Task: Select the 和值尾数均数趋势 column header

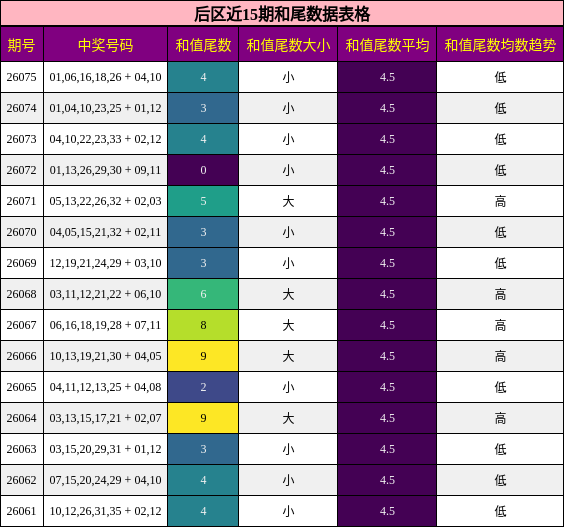Action: pyautogui.click(x=500, y=45)
